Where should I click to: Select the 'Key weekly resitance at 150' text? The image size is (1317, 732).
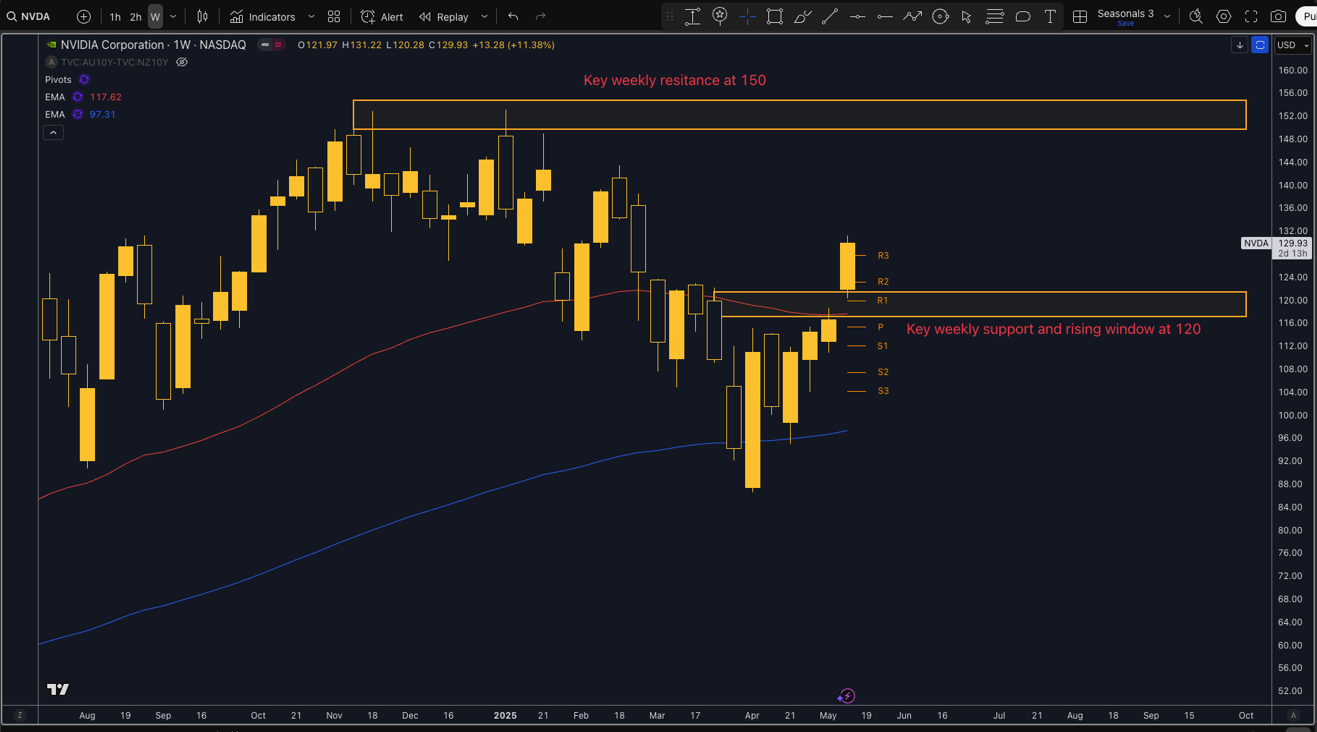675,80
